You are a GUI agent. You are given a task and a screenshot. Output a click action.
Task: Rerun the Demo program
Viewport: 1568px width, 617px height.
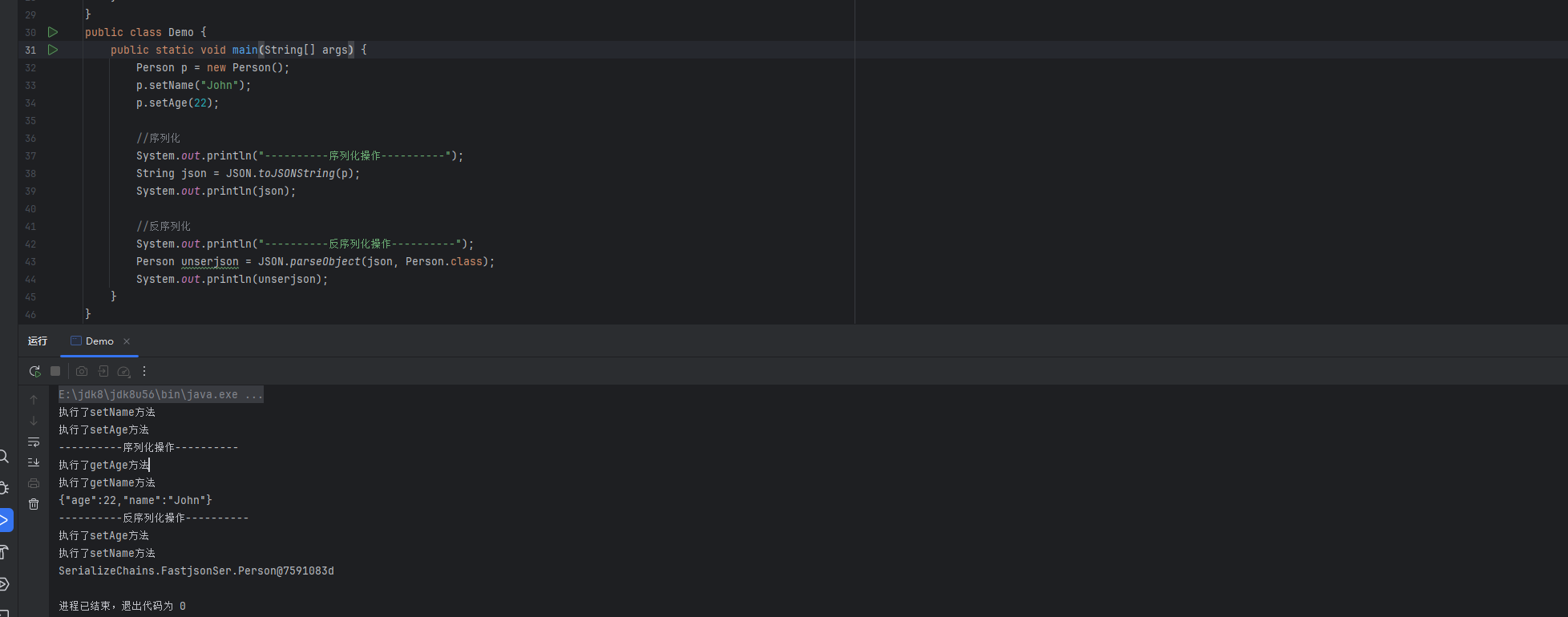pyautogui.click(x=34, y=371)
